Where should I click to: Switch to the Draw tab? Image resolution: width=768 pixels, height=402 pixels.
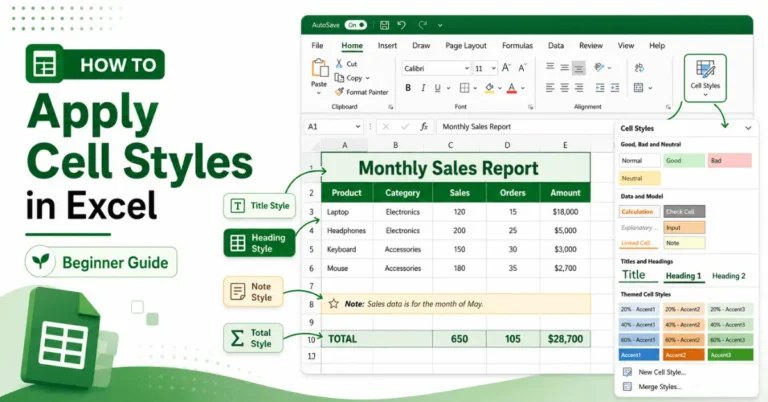click(x=421, y=46)
